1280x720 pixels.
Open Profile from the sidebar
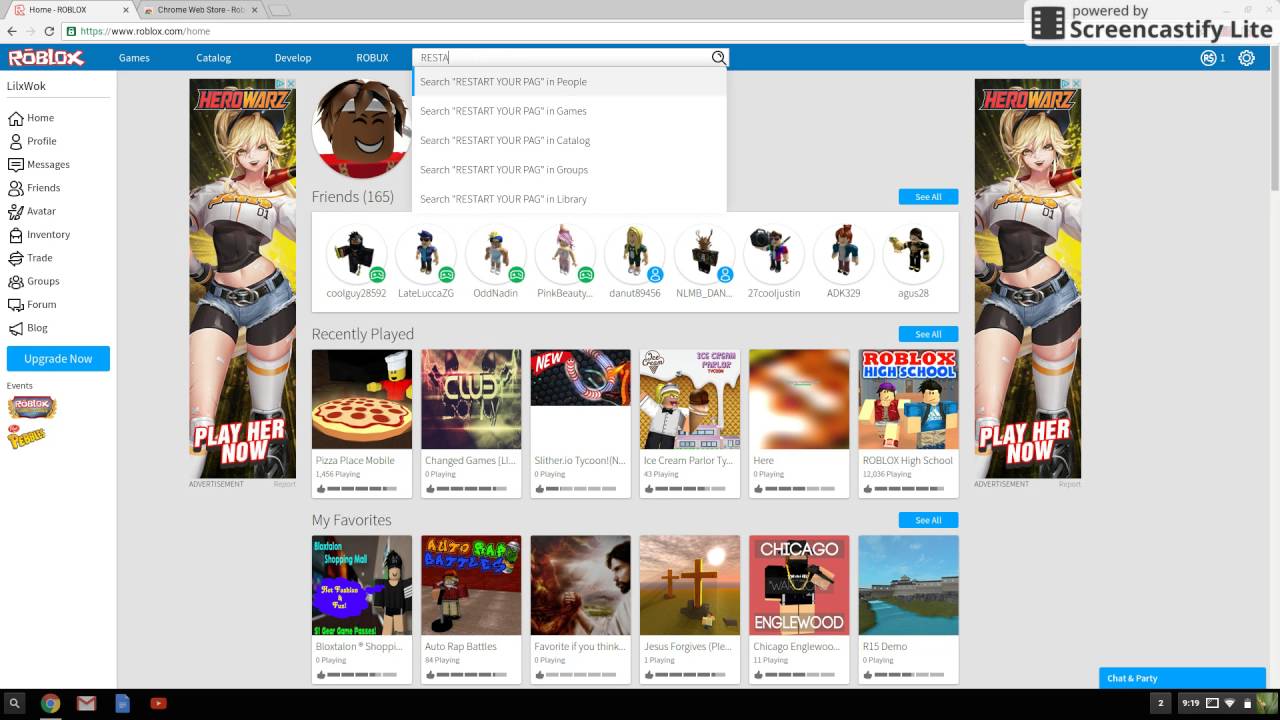click(x=41, y=141)
